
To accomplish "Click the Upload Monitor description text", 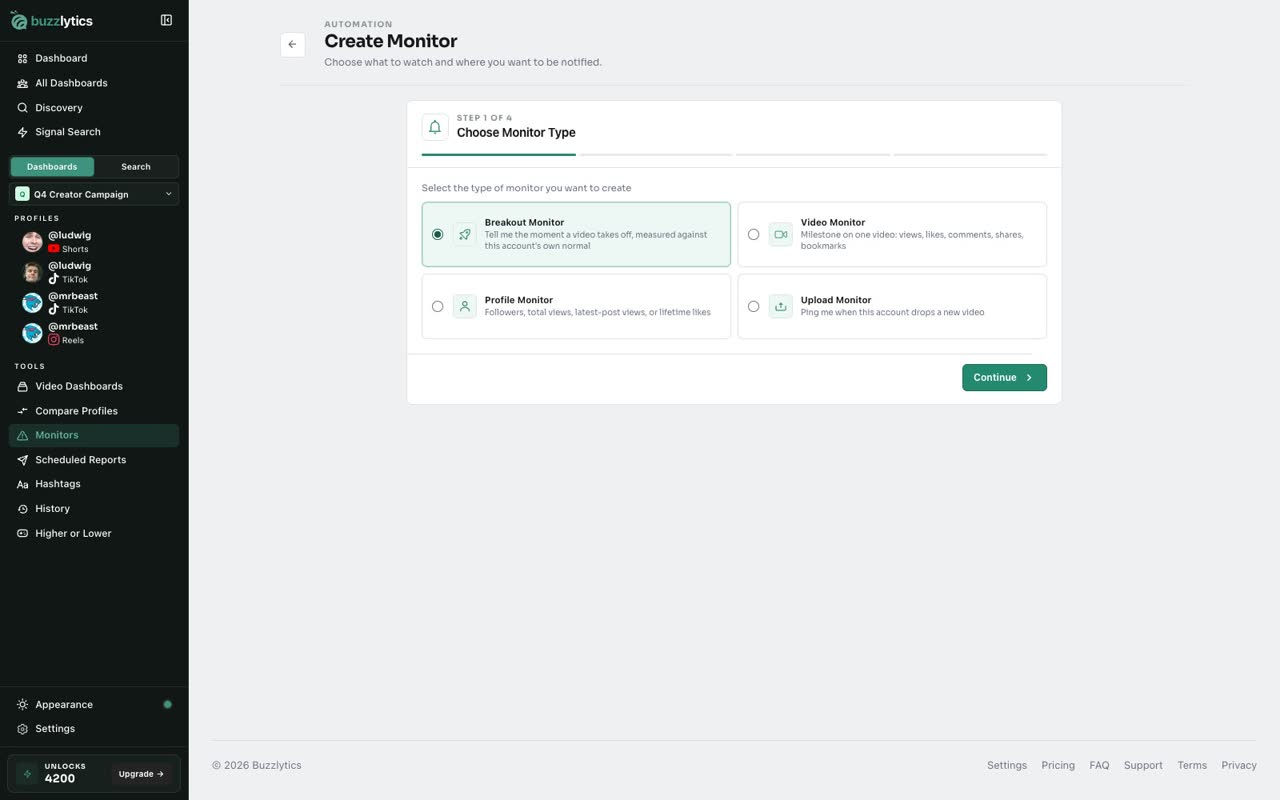I will [892, 313].
